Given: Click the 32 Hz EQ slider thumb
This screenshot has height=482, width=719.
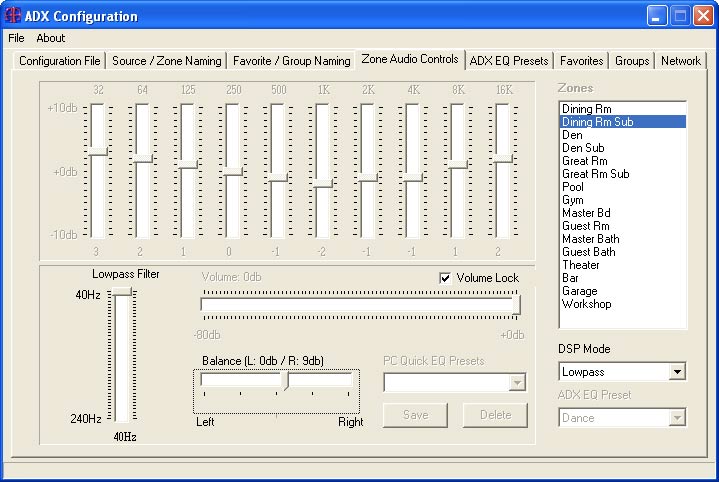Looking at the screenshot, I should click(98, 151).
